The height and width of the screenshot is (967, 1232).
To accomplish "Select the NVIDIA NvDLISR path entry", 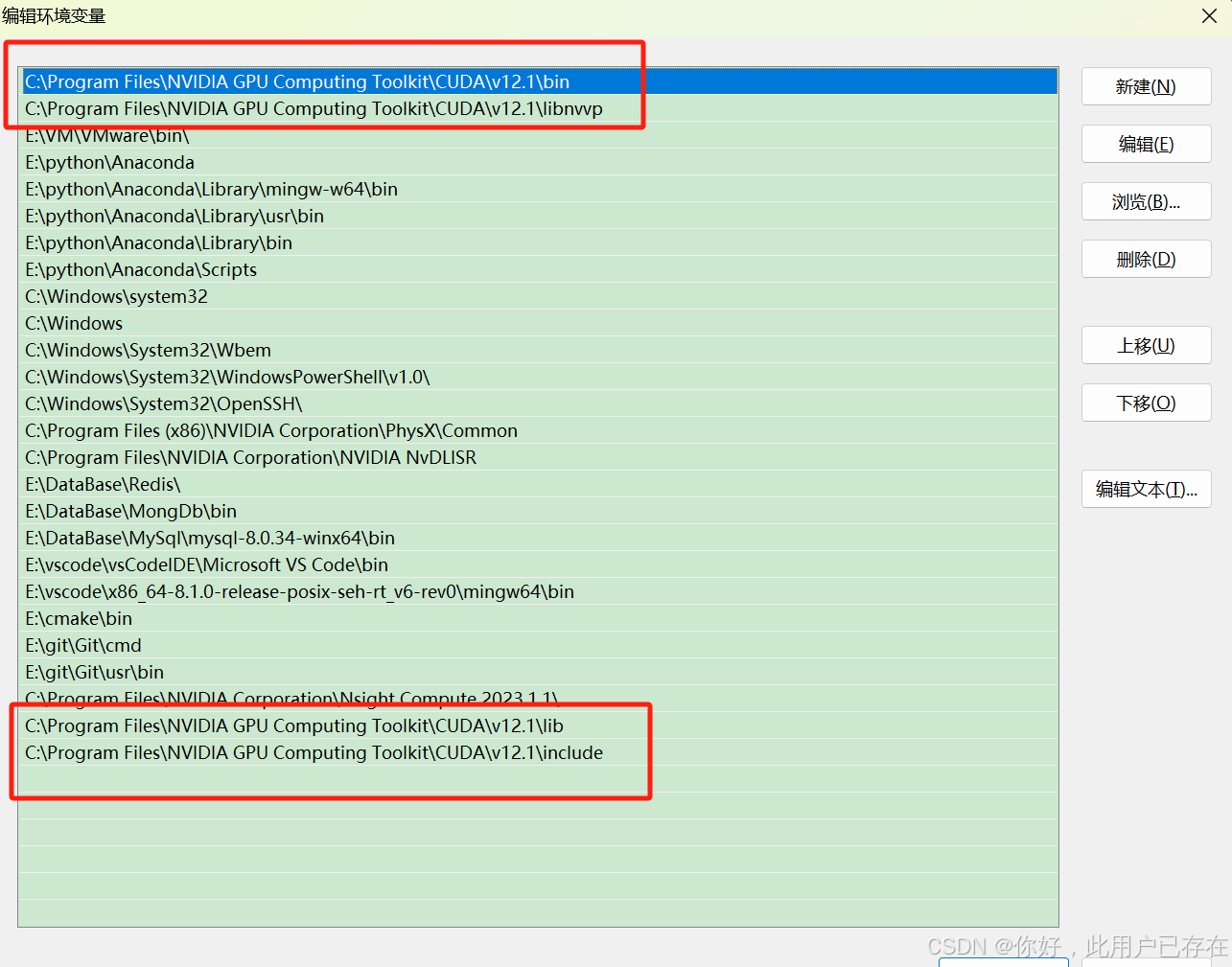I will 538,457.
